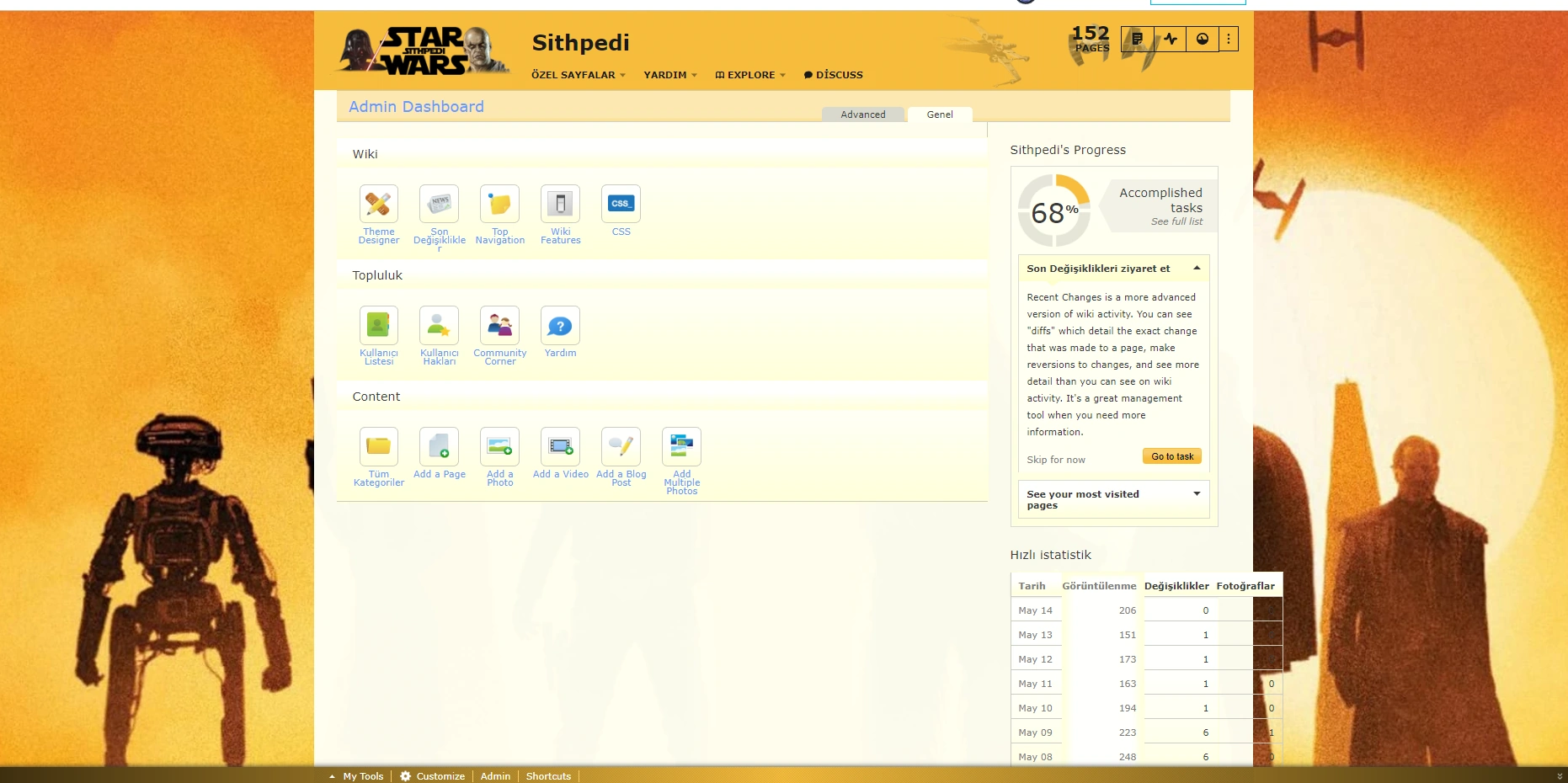Click the May 14 date cell

[x=1035, y=610]
